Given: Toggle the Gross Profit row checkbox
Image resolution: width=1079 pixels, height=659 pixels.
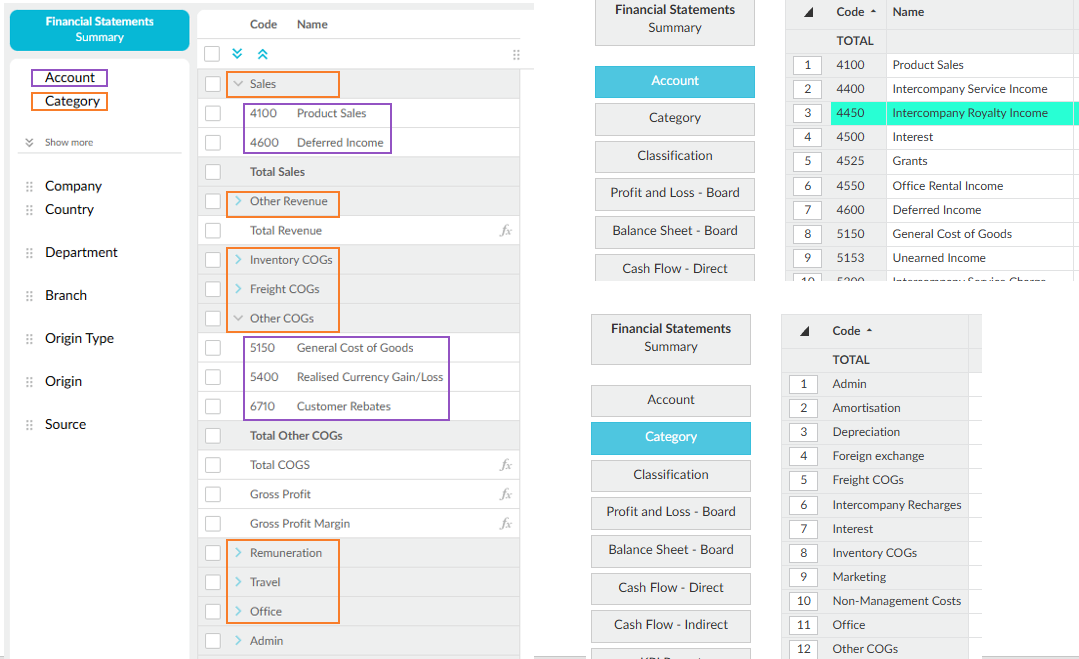Looking at the screenshot, I should (x=213, y=494).
